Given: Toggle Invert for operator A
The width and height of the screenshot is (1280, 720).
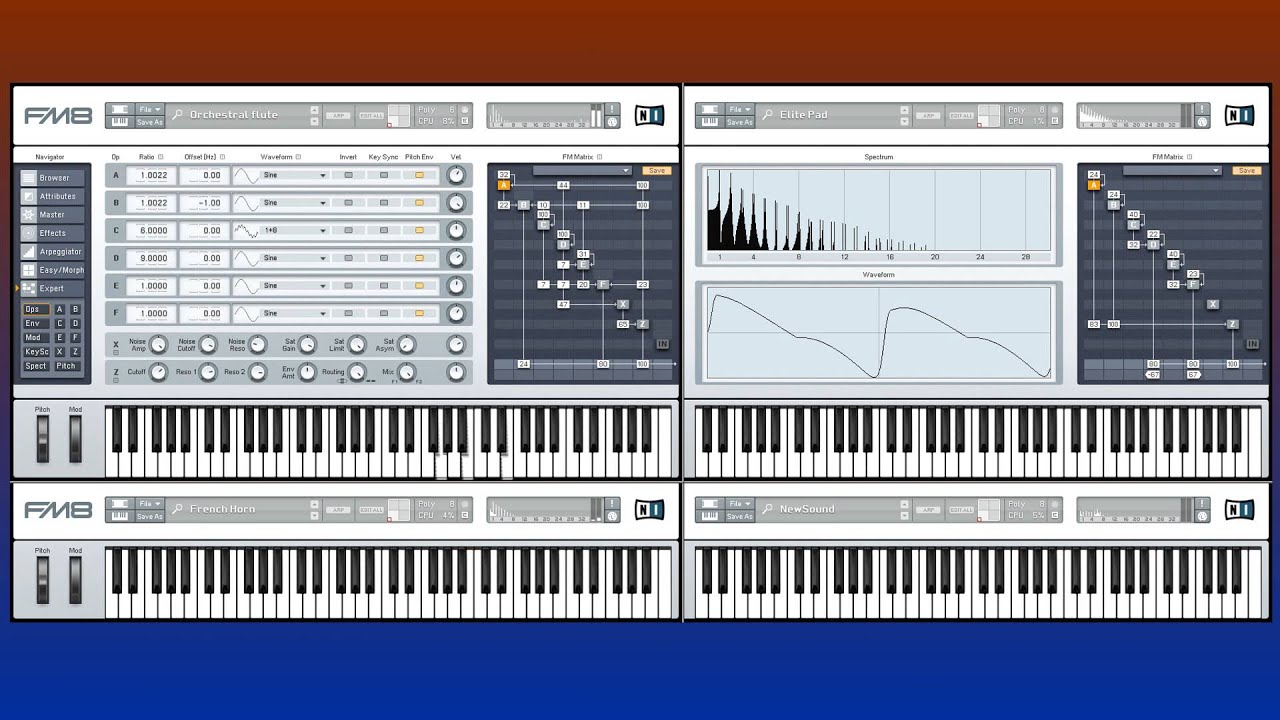Looking at the screenshot, I should pyautogui.click(x=348, y=175).
